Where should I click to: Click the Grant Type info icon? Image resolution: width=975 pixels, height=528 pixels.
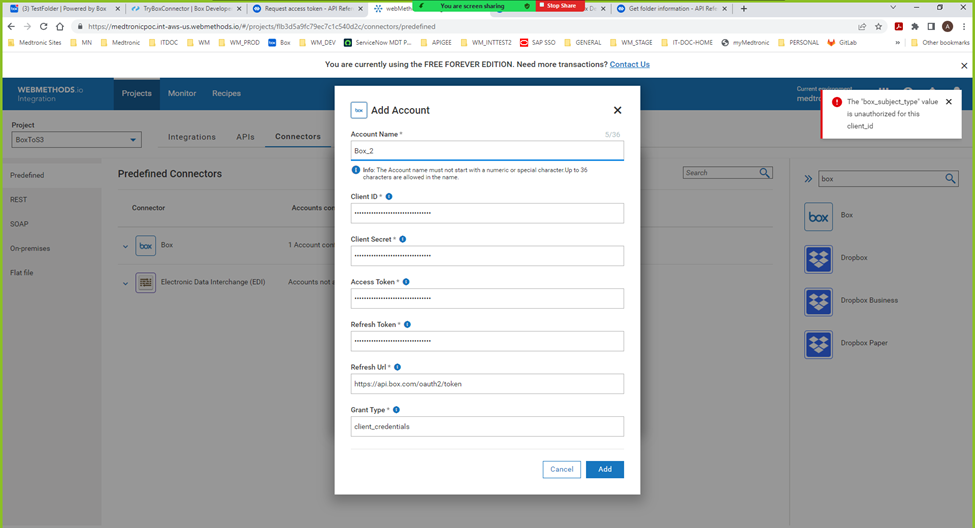[x=396, y=410]
